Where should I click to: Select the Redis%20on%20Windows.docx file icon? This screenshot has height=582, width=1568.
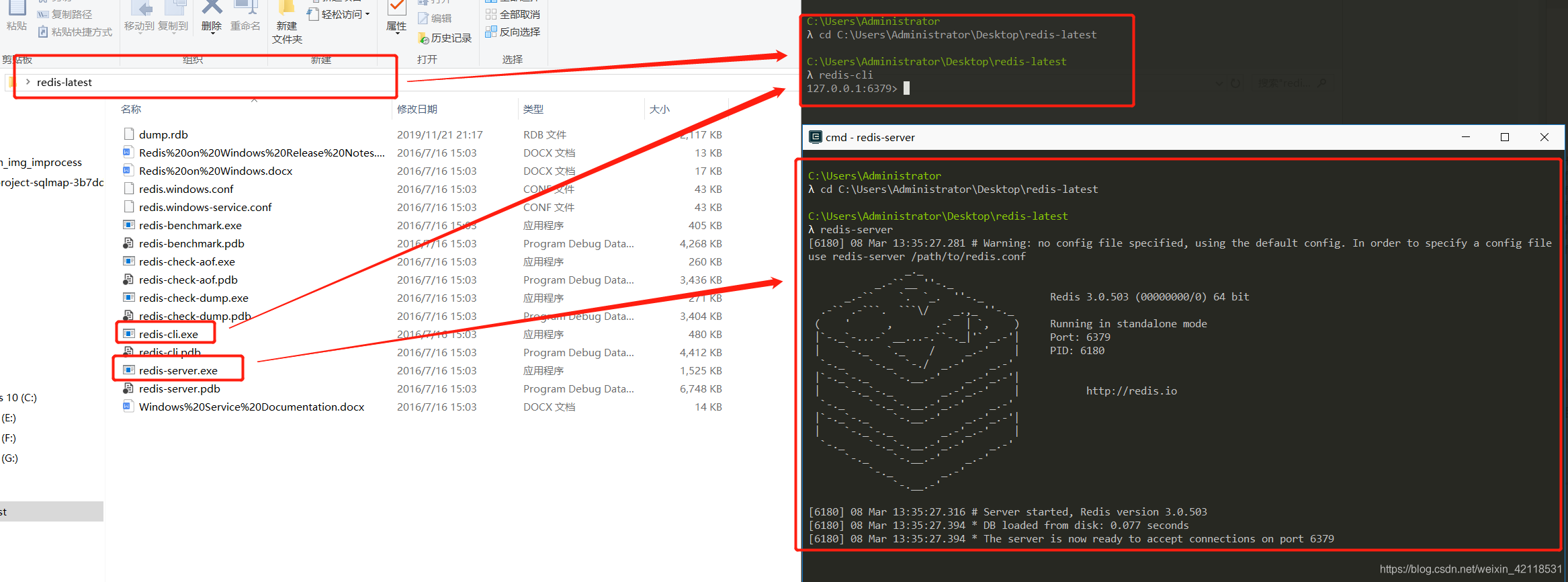129,171
